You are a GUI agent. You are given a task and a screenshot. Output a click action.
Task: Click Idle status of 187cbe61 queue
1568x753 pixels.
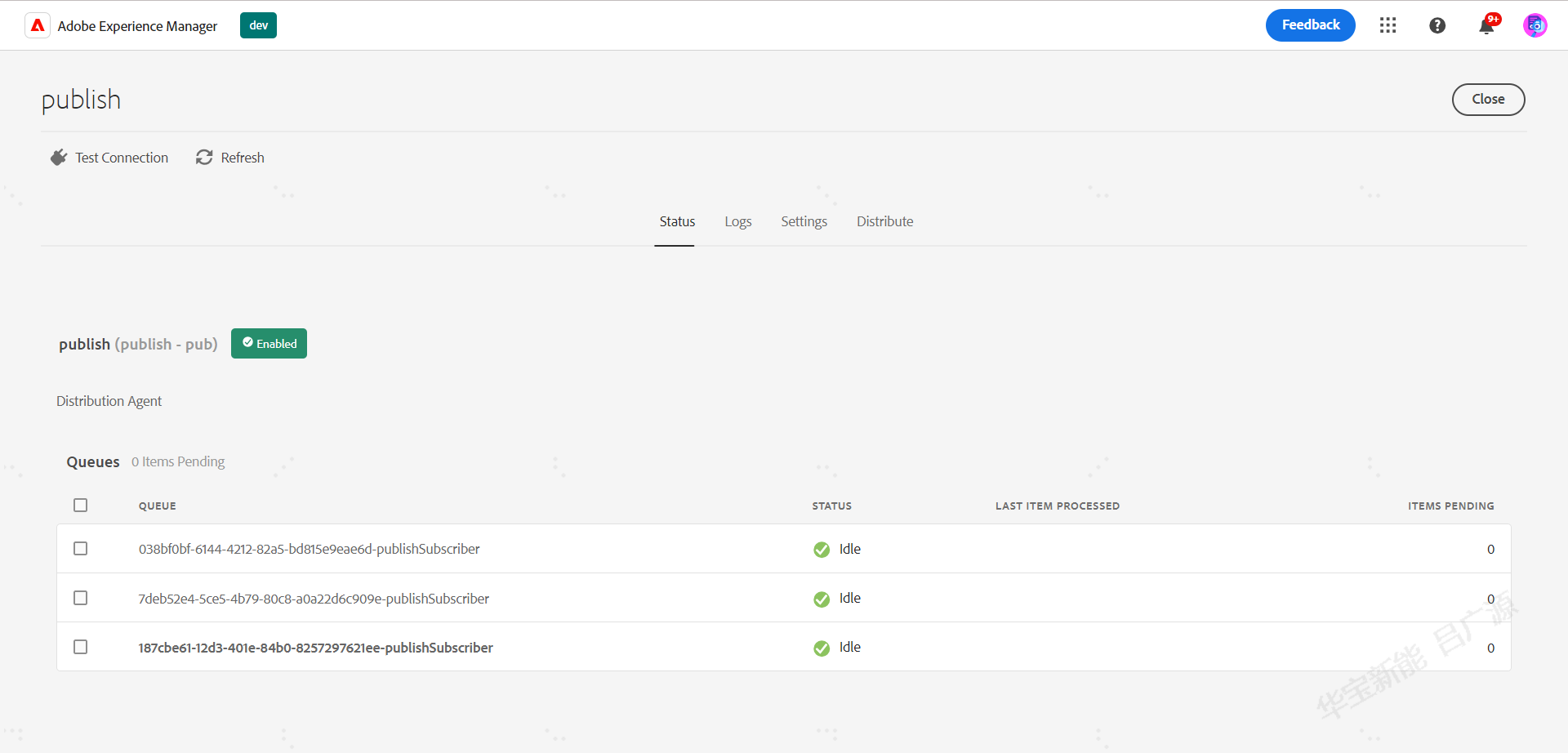pyautogui.click(x=850, y=647)
